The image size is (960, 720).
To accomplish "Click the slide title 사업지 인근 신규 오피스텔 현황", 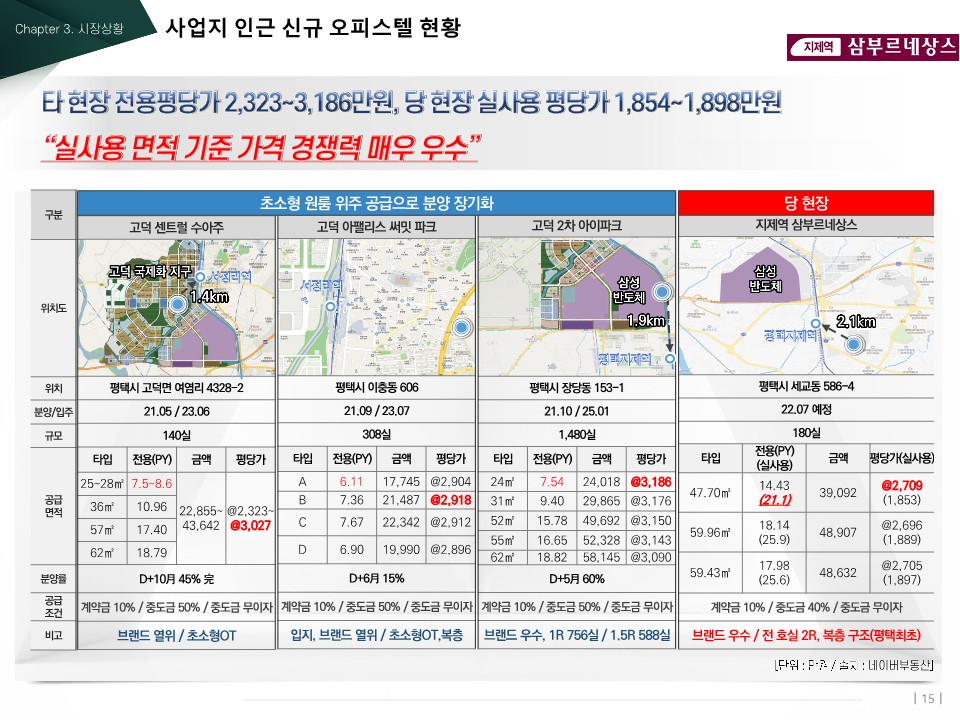I will (312, 27).
